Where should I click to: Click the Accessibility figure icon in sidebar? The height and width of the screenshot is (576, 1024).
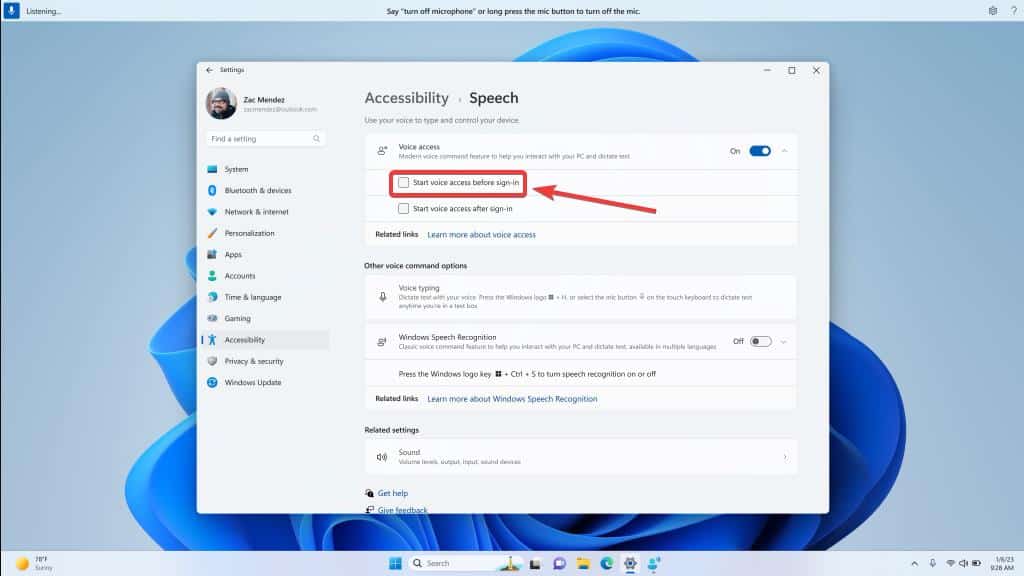point(212,340)
